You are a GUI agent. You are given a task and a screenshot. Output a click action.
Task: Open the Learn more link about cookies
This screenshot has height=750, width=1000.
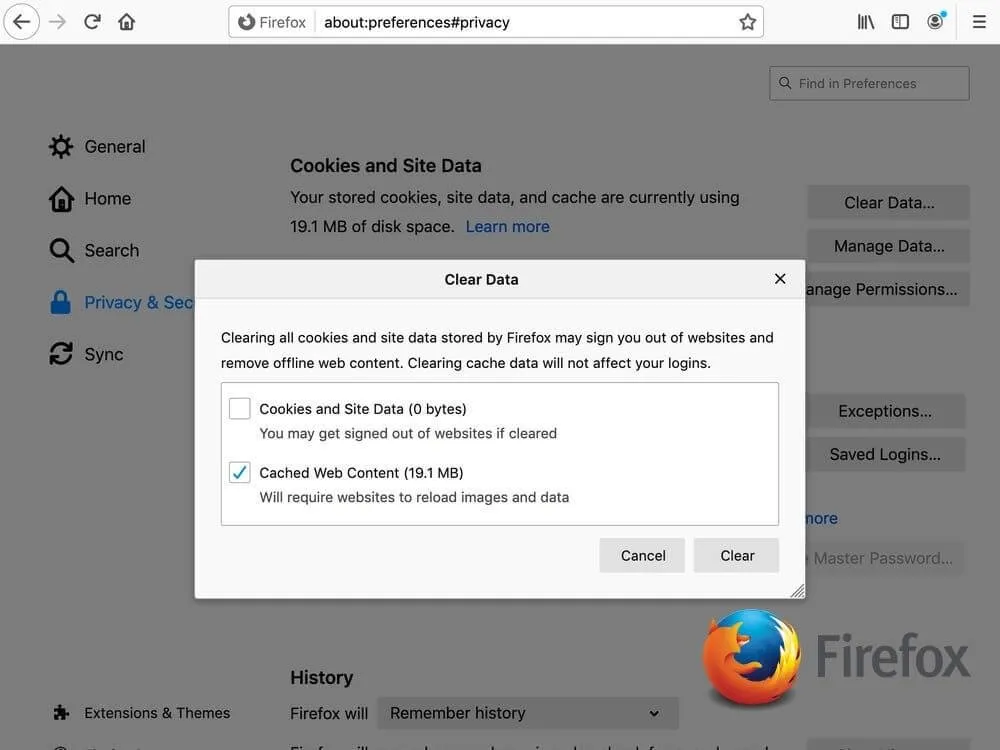click(x=507, y=227)
